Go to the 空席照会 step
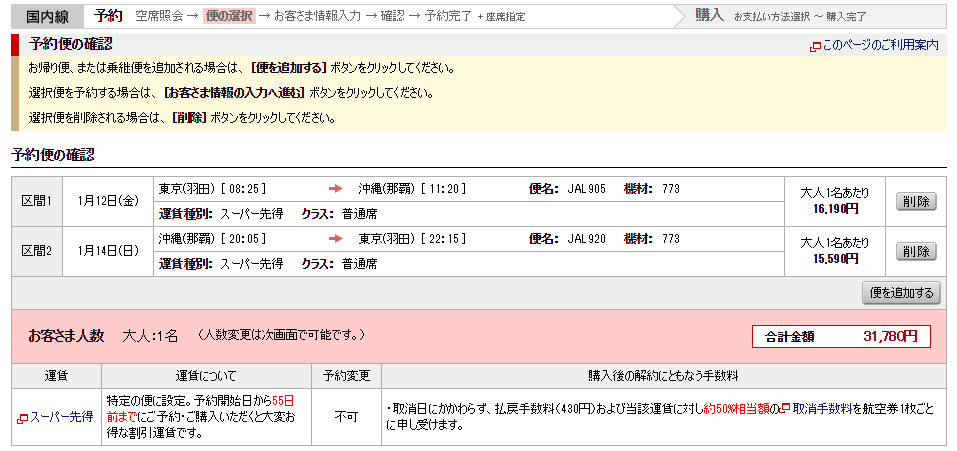The width and height of the screenshot is (957, 451). pos(159,16)
